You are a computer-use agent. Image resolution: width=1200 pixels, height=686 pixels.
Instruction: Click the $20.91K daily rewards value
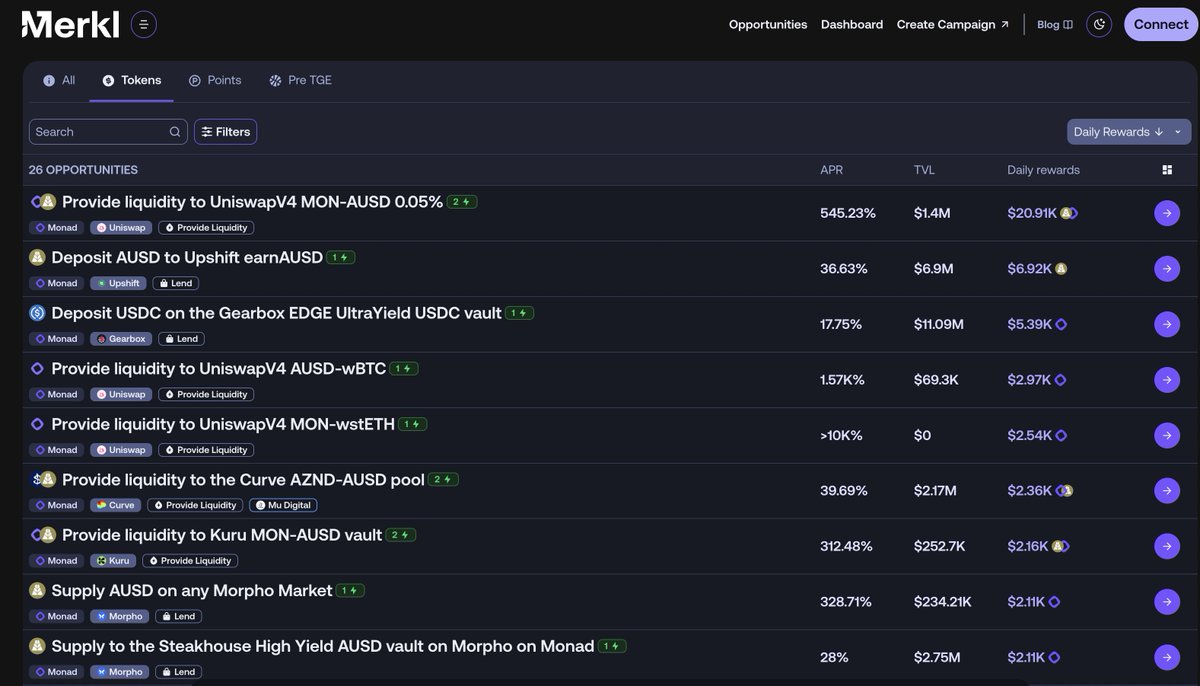[1032, 213]
